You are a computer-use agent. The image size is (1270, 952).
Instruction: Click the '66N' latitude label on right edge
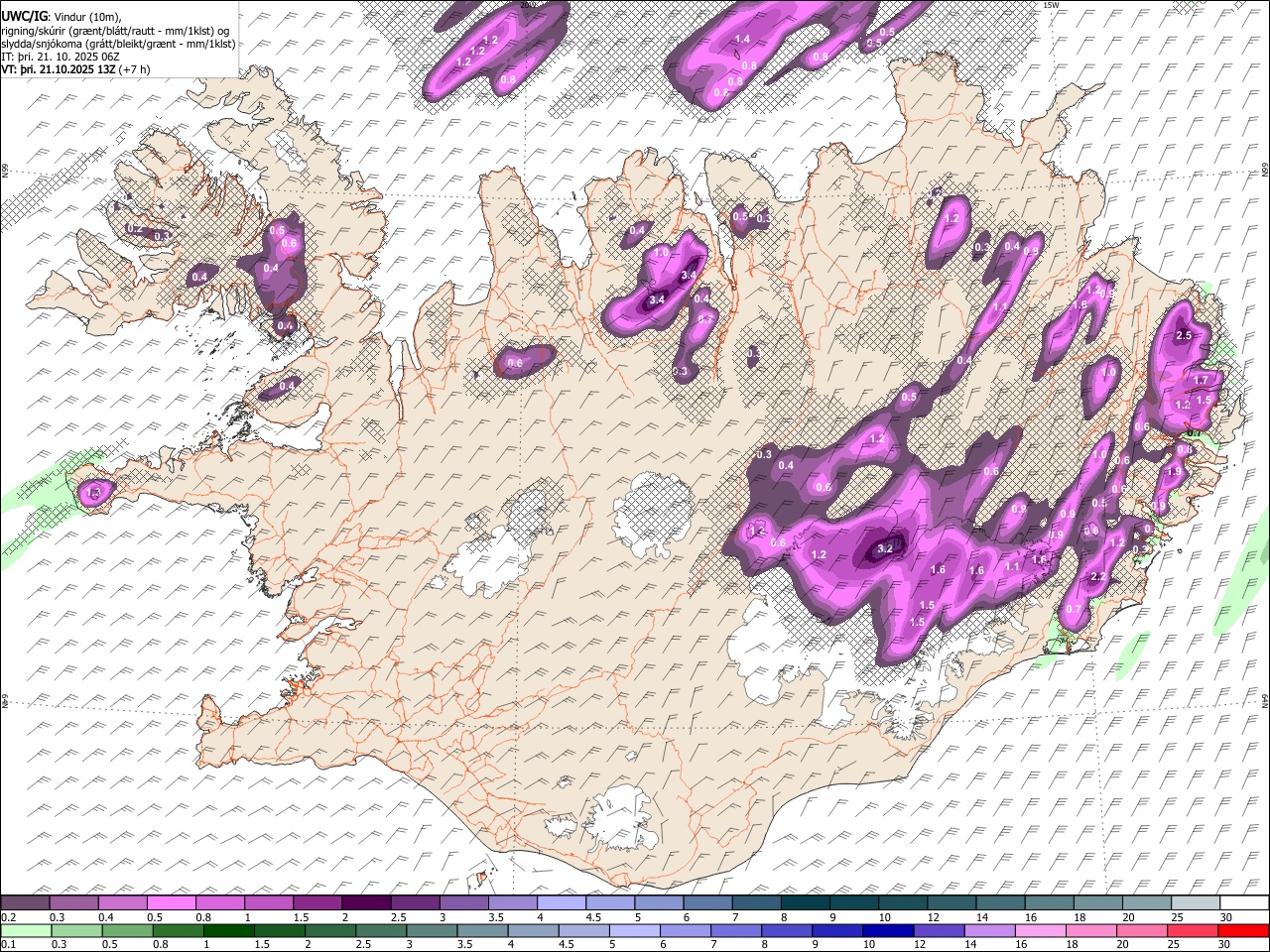(x=1265, y=171)
